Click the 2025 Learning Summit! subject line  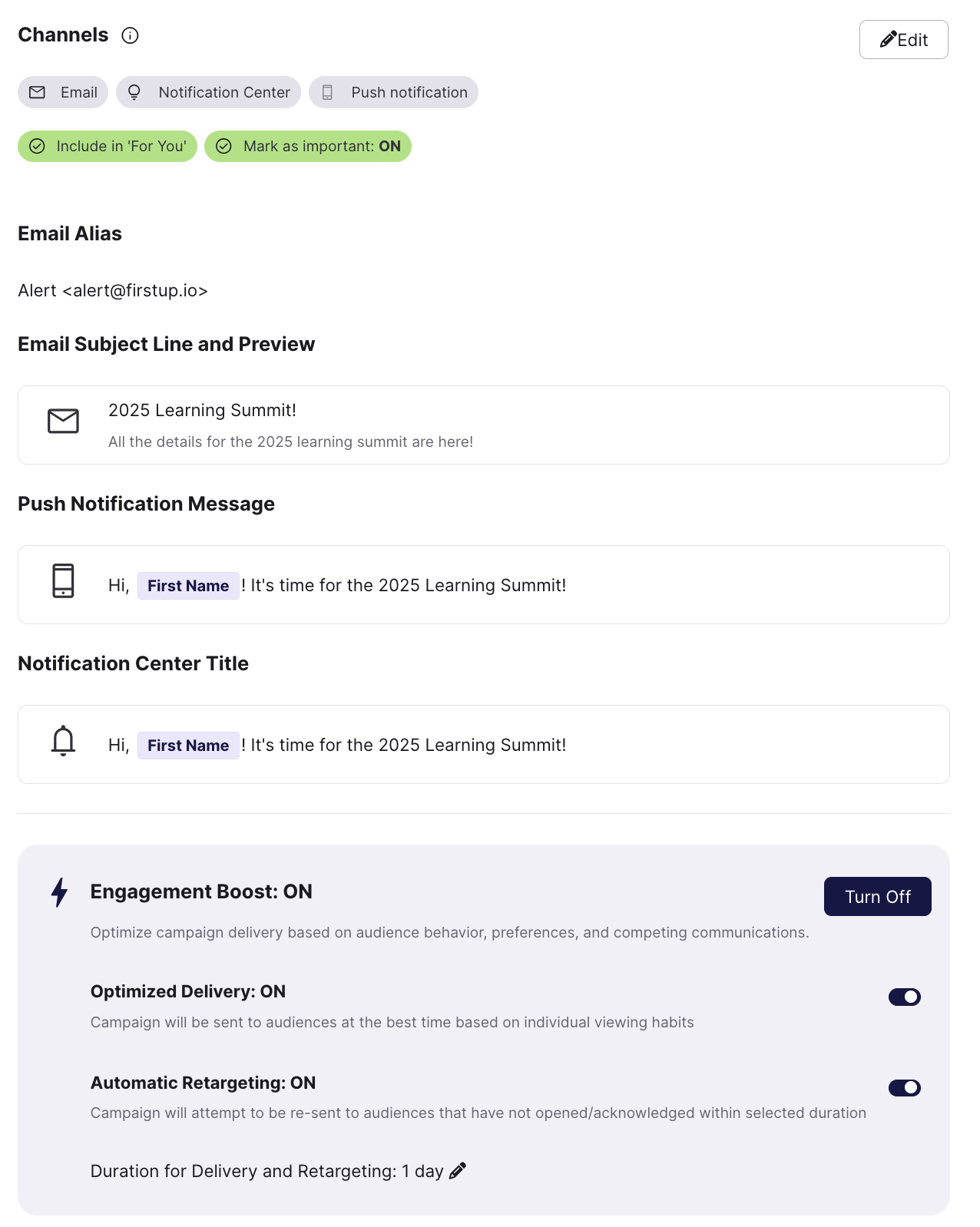[x=202, y=410]
